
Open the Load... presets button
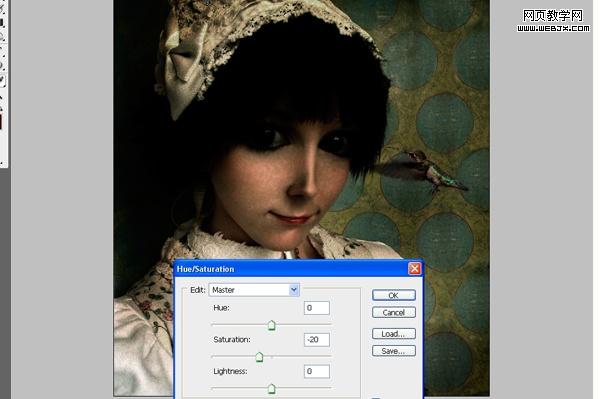[x=393, y=334]
